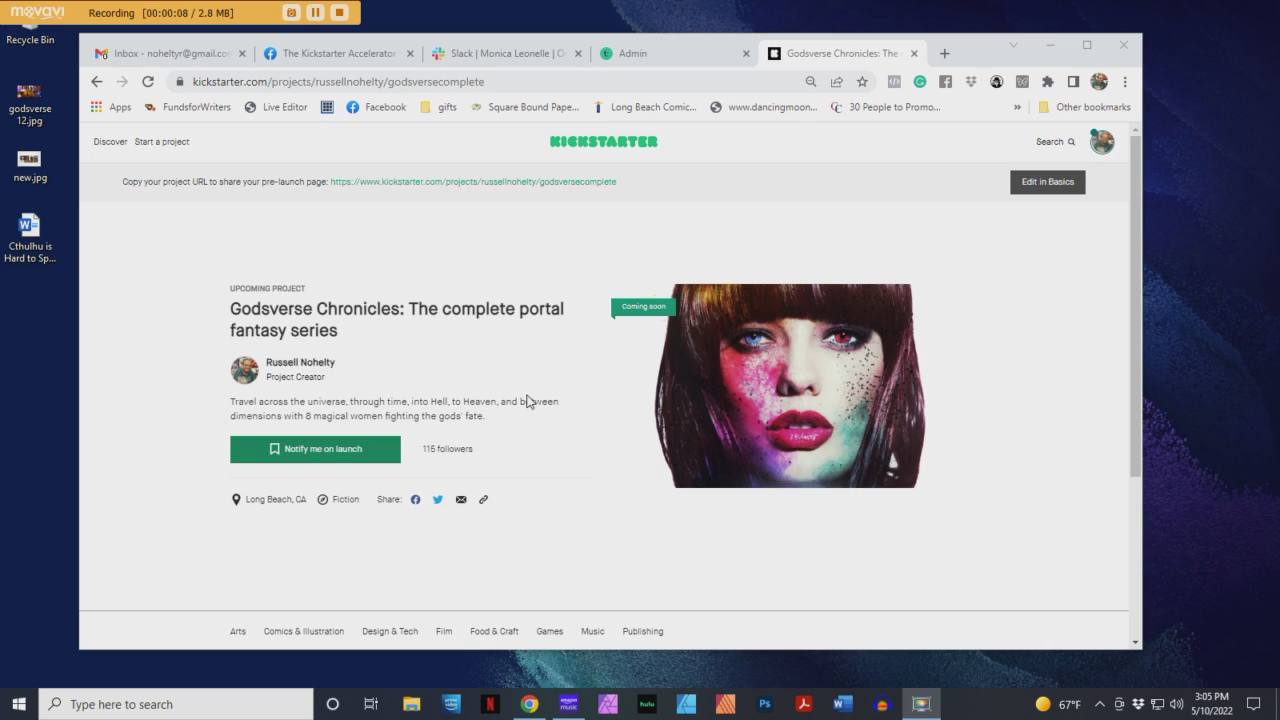The image size is (1280, 720).
Task: Stop the Movavi screen recording
Action: pos(337,13)
